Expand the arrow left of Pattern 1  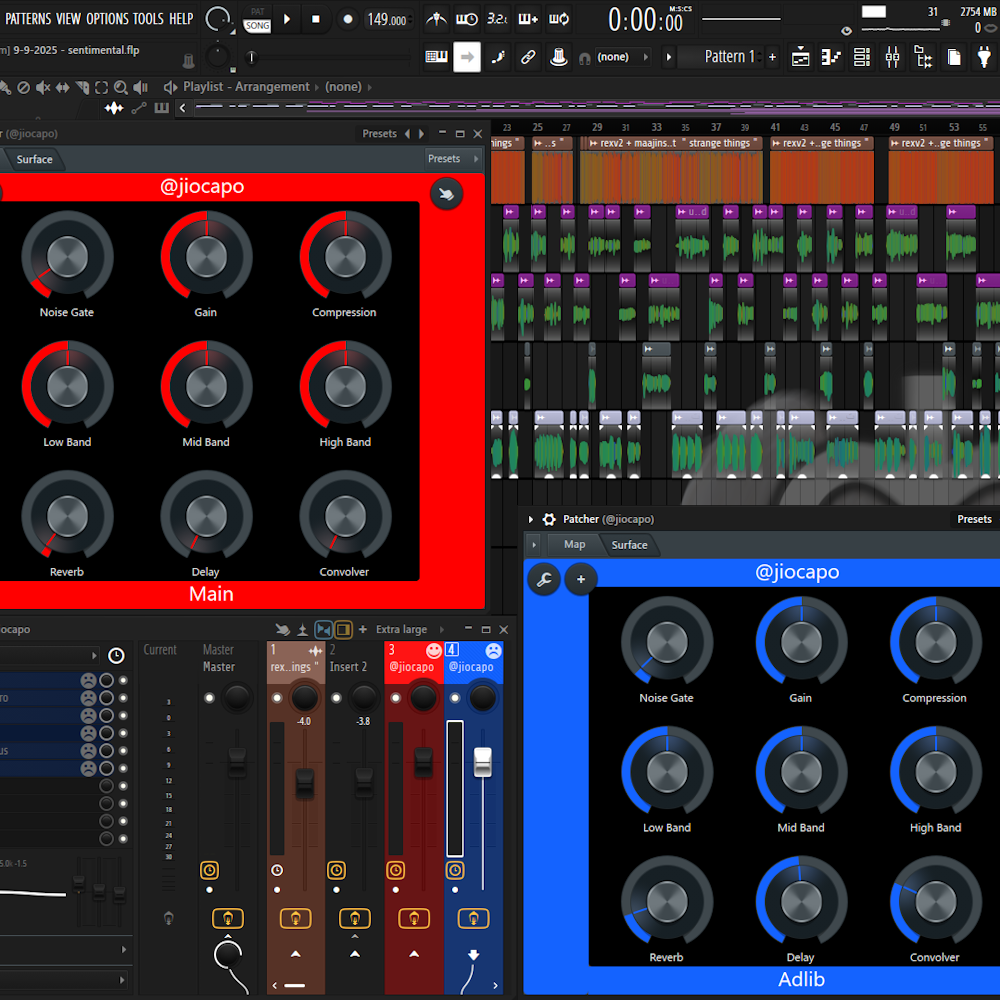click(668, 57)
